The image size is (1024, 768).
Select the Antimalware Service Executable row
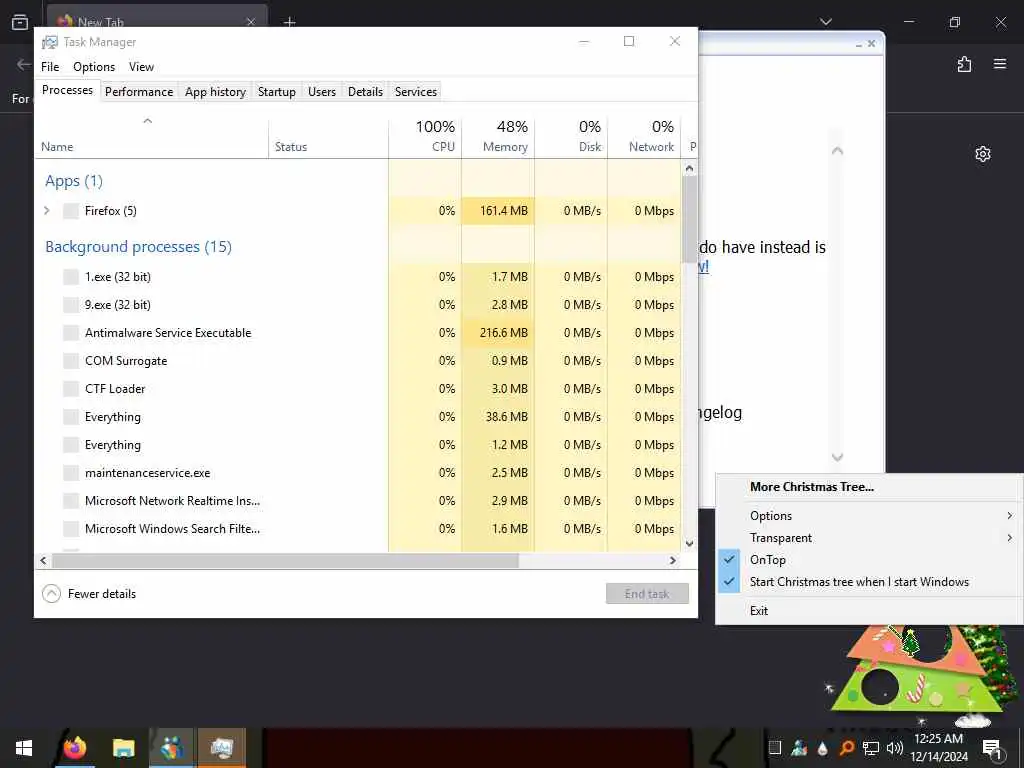click(x=358, y=333)
